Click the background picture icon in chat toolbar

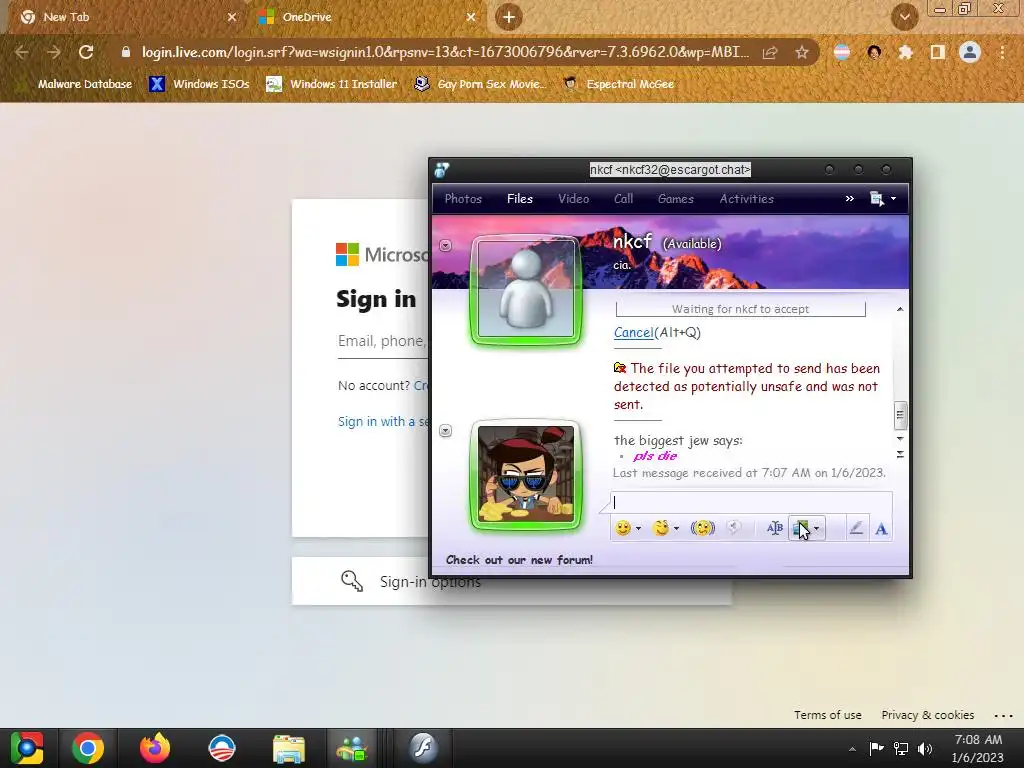pos(801,528)
